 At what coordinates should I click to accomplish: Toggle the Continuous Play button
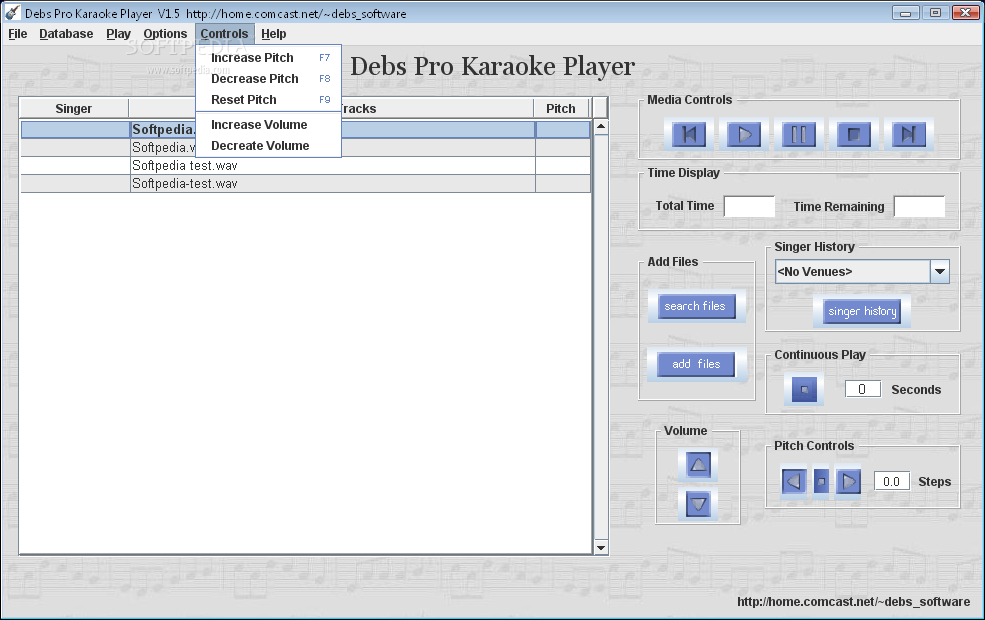(x=804, y=389)
